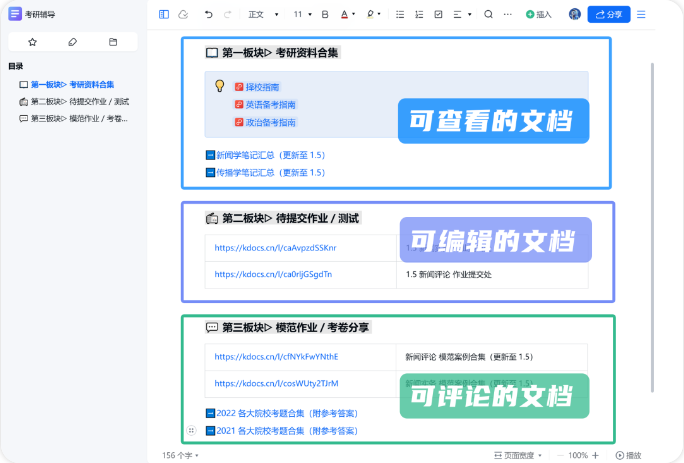Go to 第二板块 in outline

coord(79,101)
